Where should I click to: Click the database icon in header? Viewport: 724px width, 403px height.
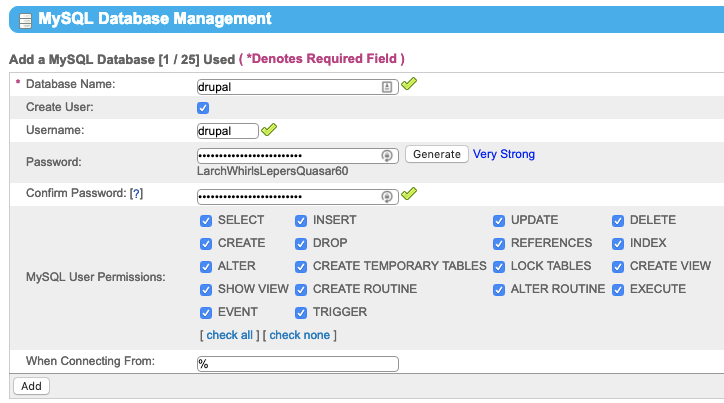(24, 19)
